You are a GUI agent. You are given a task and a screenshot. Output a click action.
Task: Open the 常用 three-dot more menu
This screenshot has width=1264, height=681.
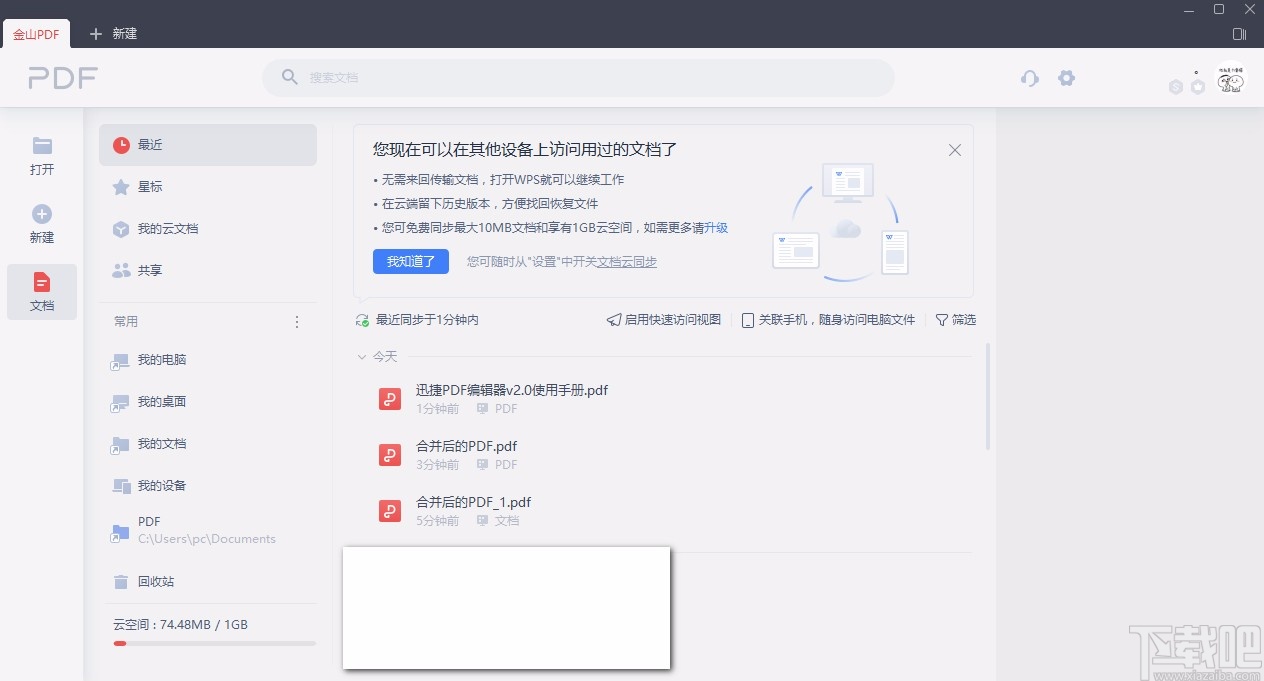297,322
